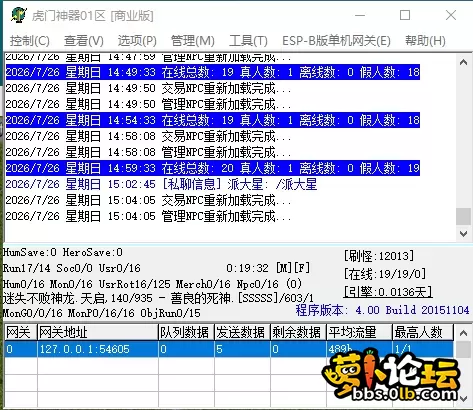Click the MonG0/0/16 MonP0/16/16 ObjRun0/15 line
The height and width of the screenshot is (410, 473).
click(102, 313)
